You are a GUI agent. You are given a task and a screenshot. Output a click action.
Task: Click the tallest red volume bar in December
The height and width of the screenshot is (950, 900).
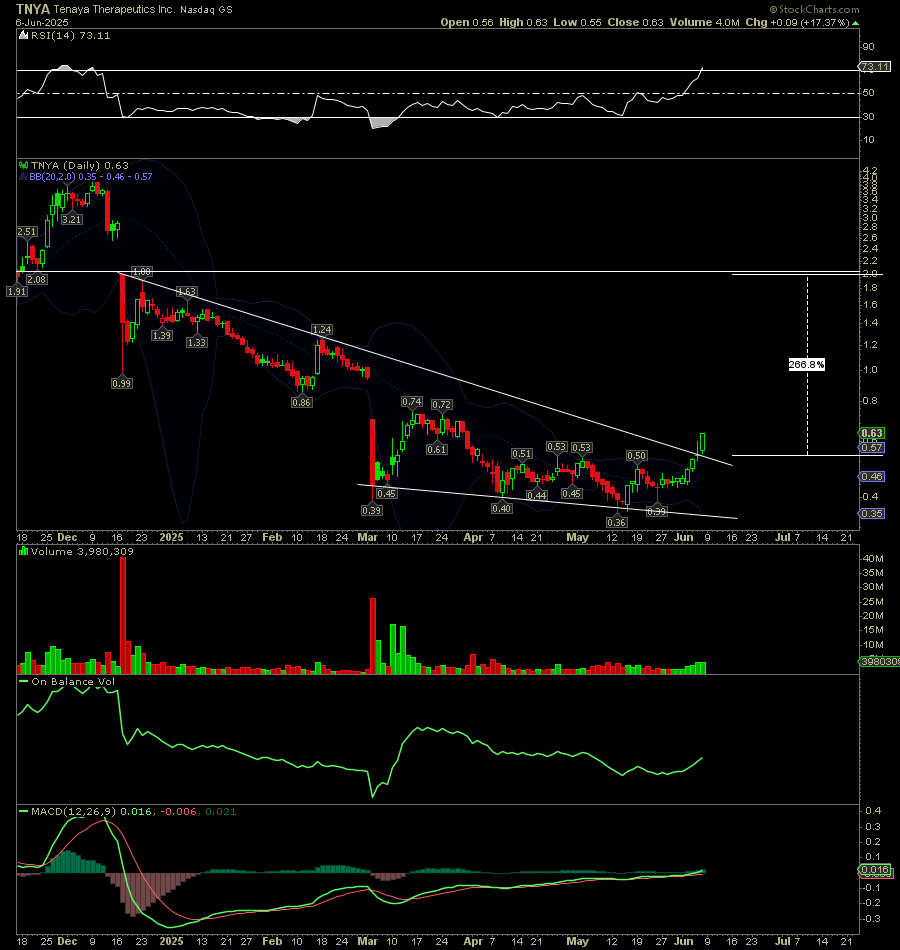123,616
